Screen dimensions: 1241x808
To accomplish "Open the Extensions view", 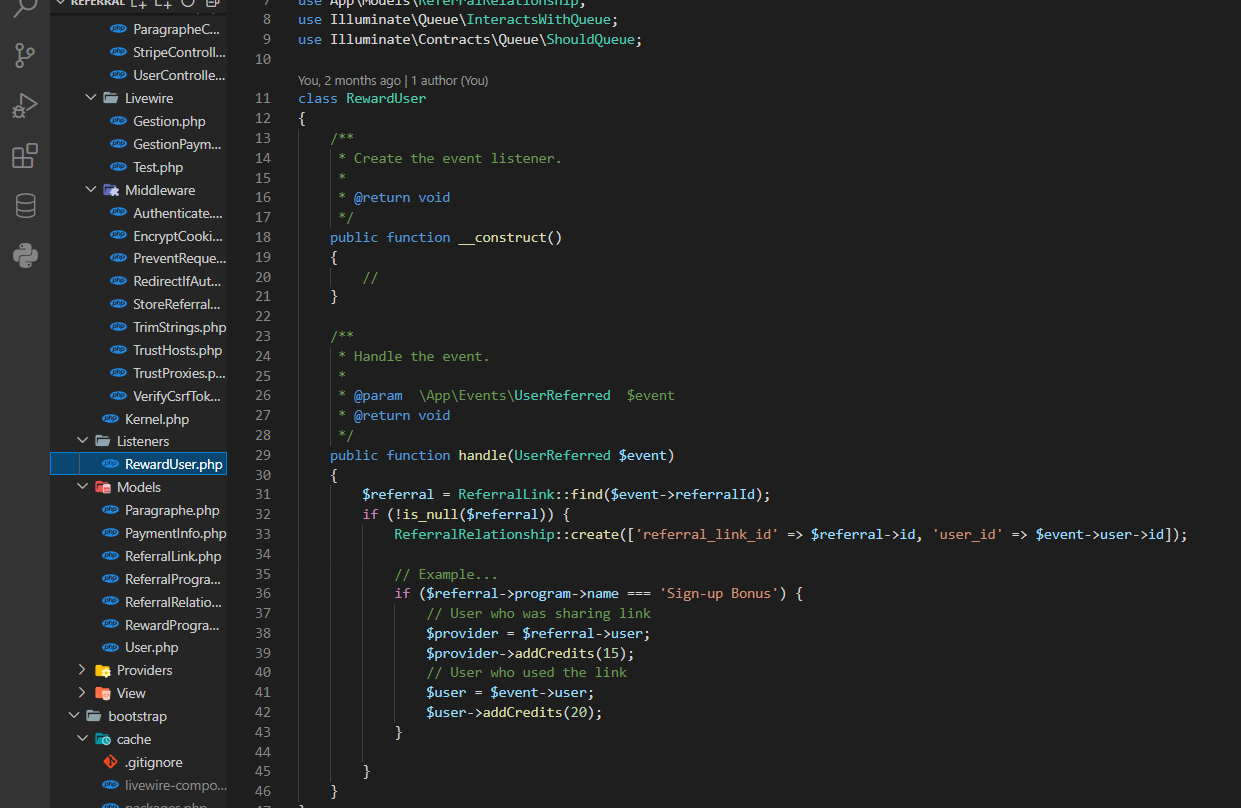I will 25,156.
